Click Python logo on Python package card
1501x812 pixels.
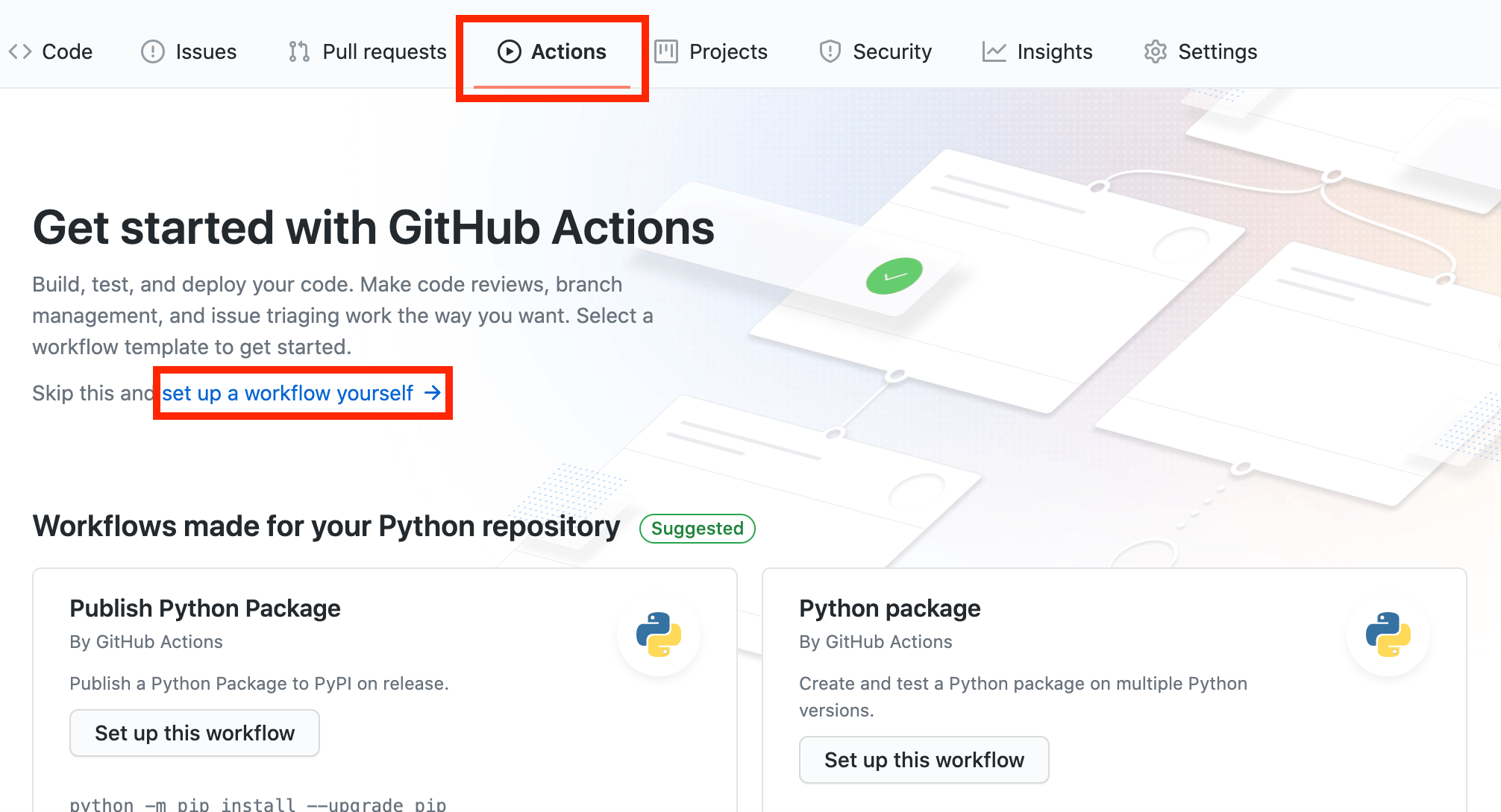point(1388,635)
